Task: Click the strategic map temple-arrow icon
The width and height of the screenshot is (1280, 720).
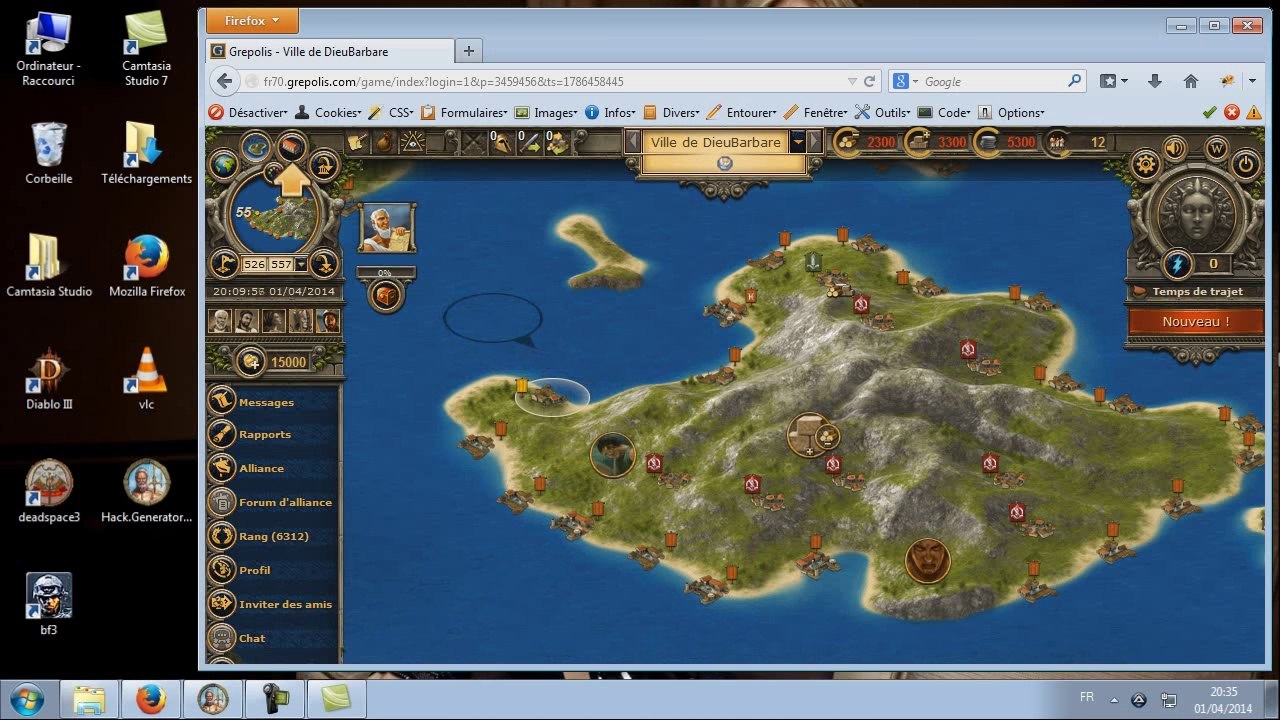Action: click(x=323, y=164)
